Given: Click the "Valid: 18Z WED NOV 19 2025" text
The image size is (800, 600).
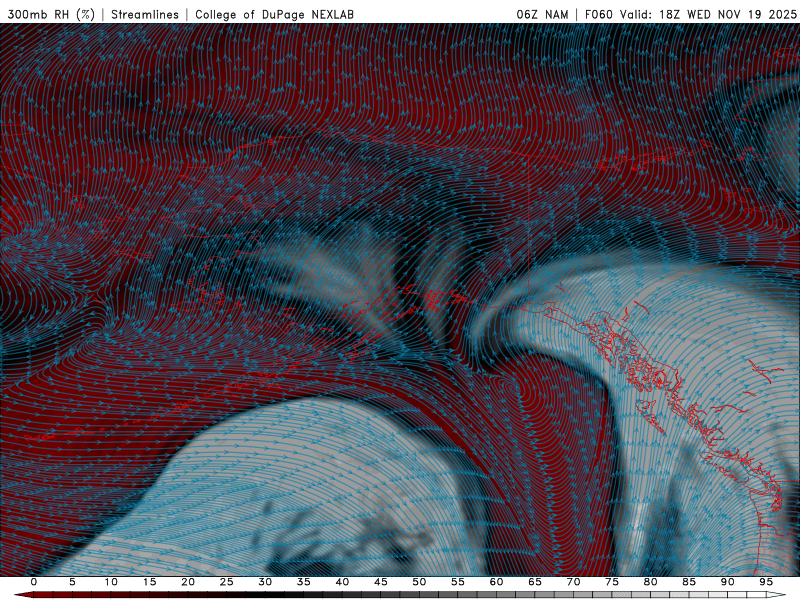Looking at the screenshot, I should point(708,14).
